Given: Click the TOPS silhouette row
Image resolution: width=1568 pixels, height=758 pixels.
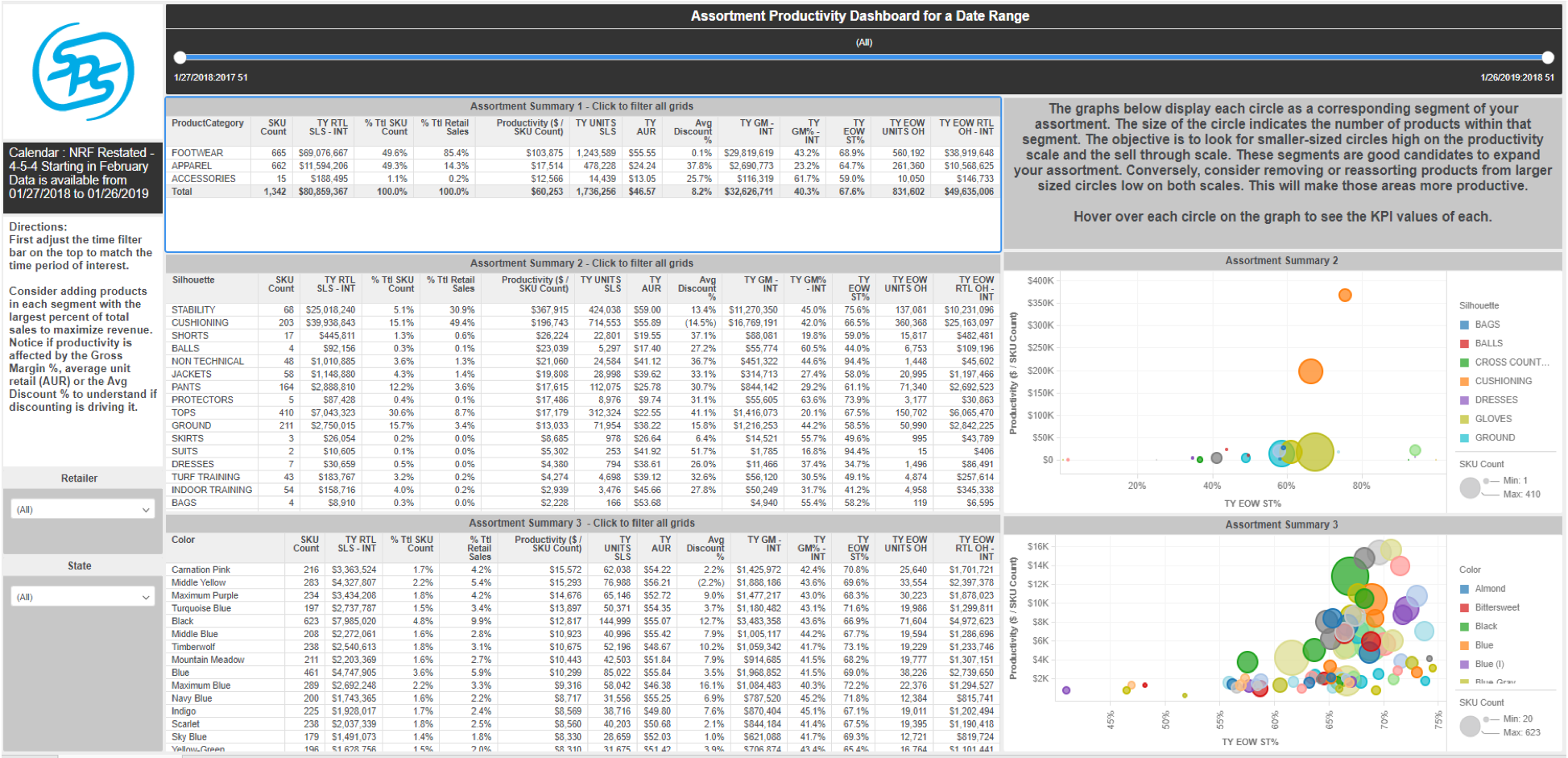Looking at the screenshot, I should (x=582, y=412).
